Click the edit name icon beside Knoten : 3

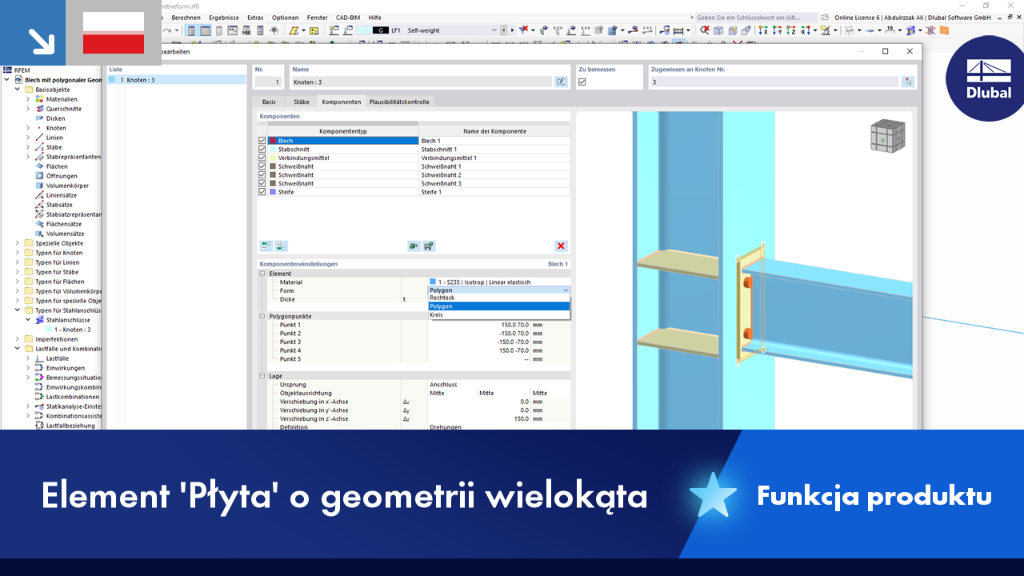coord(561,82)
